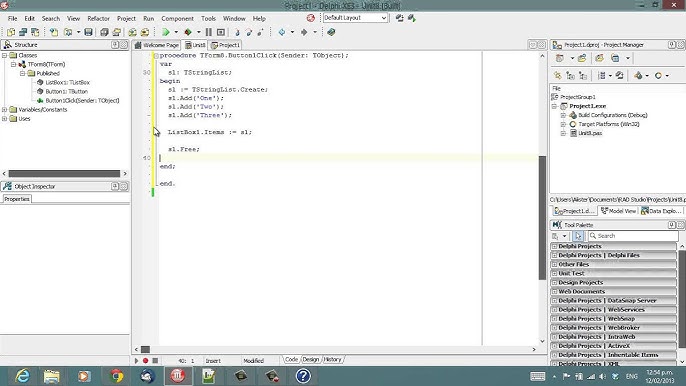Screen dimensions: 686x386
Task: Collapse the Classes tree node
Action: [4, 55]
